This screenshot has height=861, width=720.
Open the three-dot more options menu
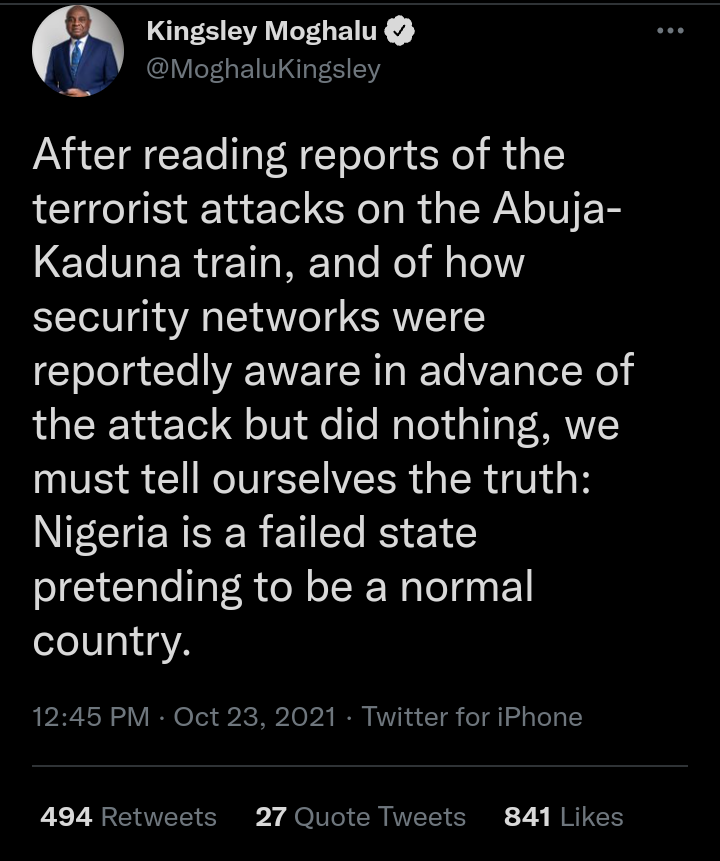click(669, 31)
